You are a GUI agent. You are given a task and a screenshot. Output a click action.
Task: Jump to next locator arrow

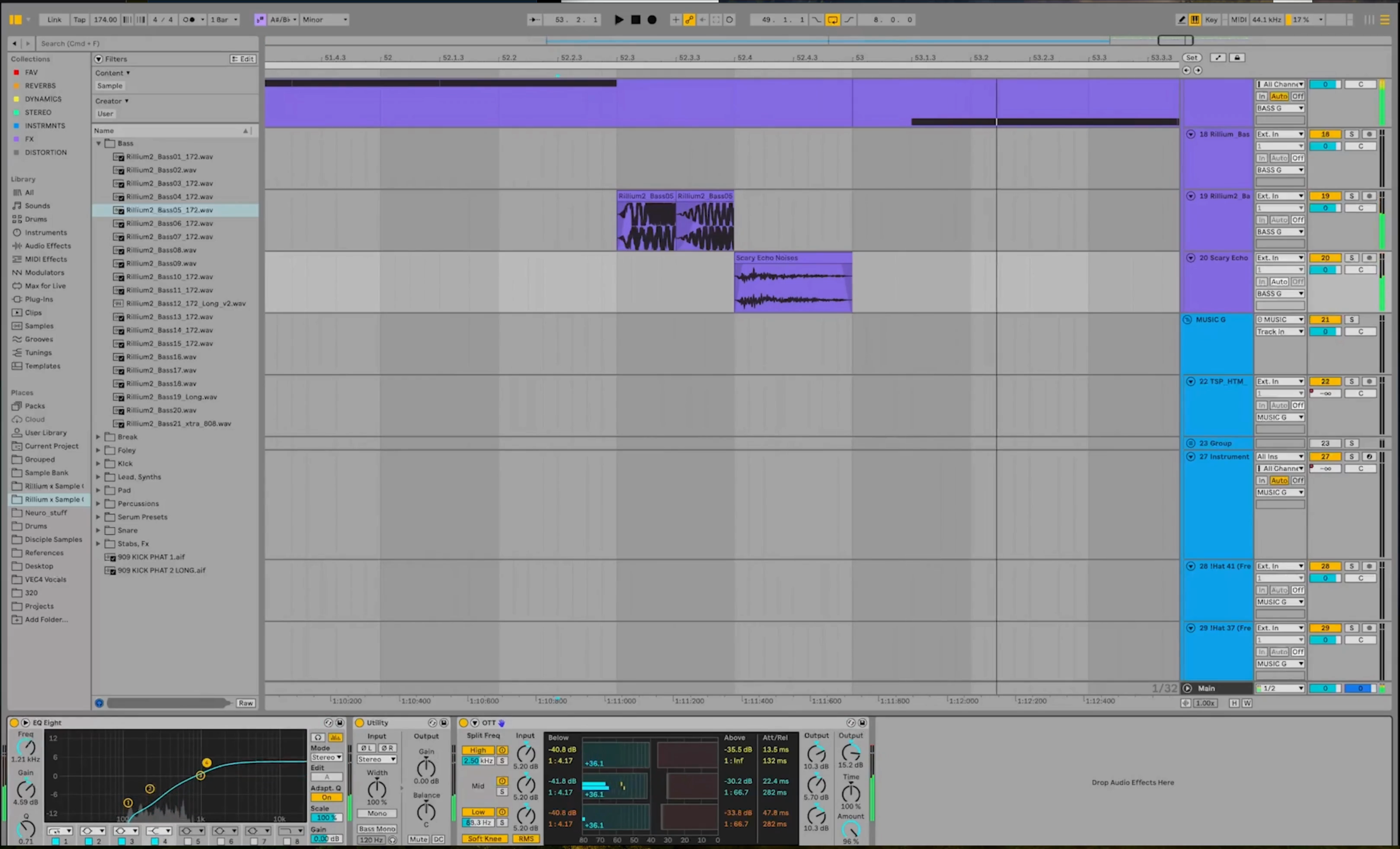tap(1198, 70)
